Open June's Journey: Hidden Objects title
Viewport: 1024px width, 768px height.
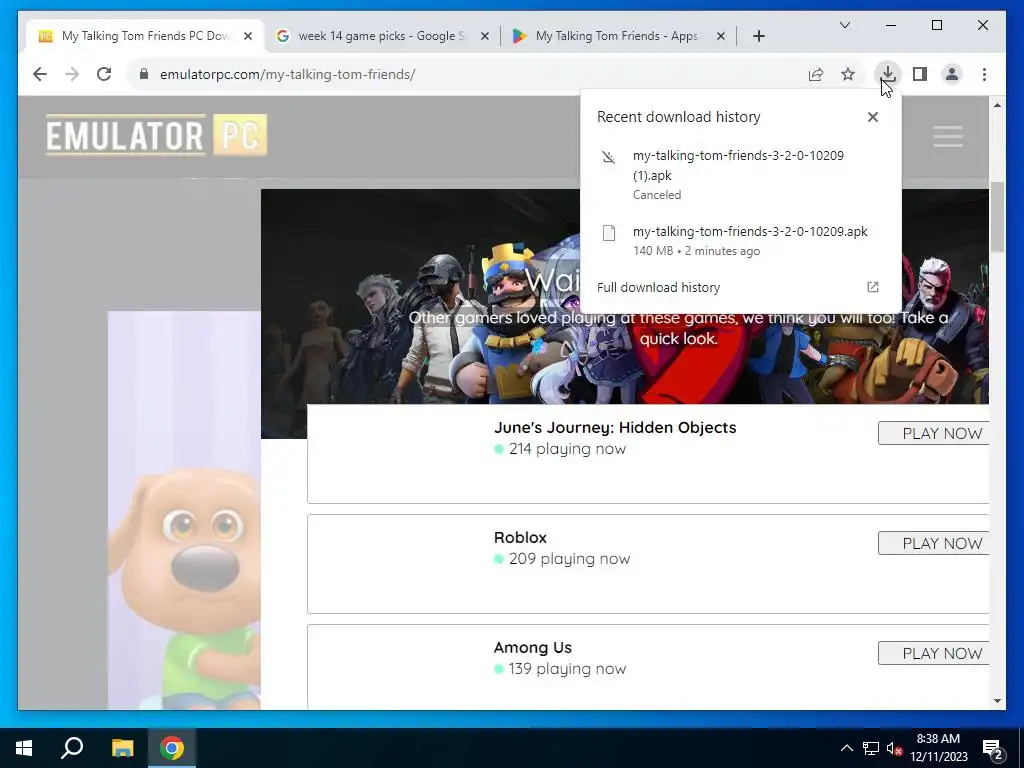tap(615, 428)
